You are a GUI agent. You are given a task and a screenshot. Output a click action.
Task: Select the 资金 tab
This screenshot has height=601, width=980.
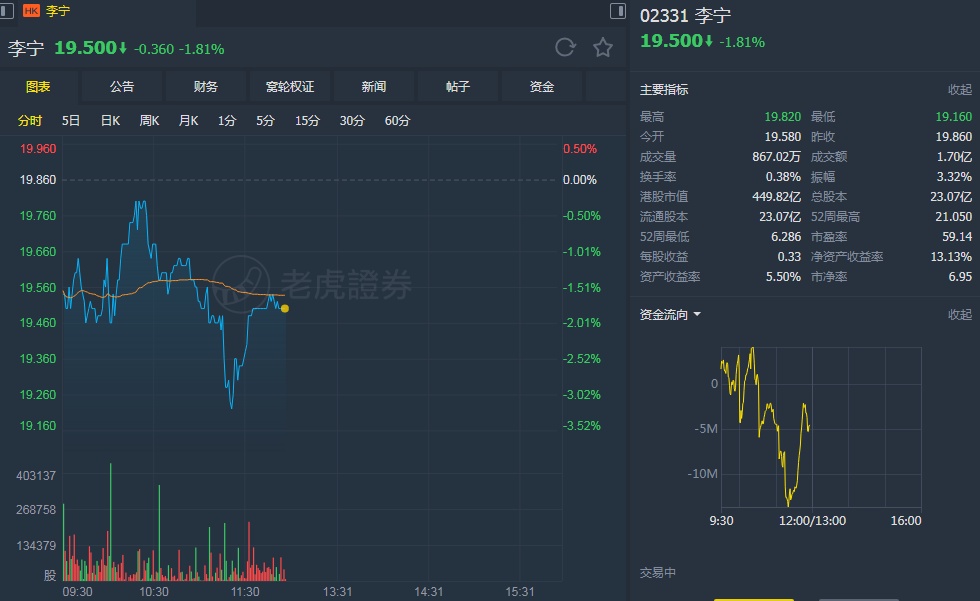[542, 87]
